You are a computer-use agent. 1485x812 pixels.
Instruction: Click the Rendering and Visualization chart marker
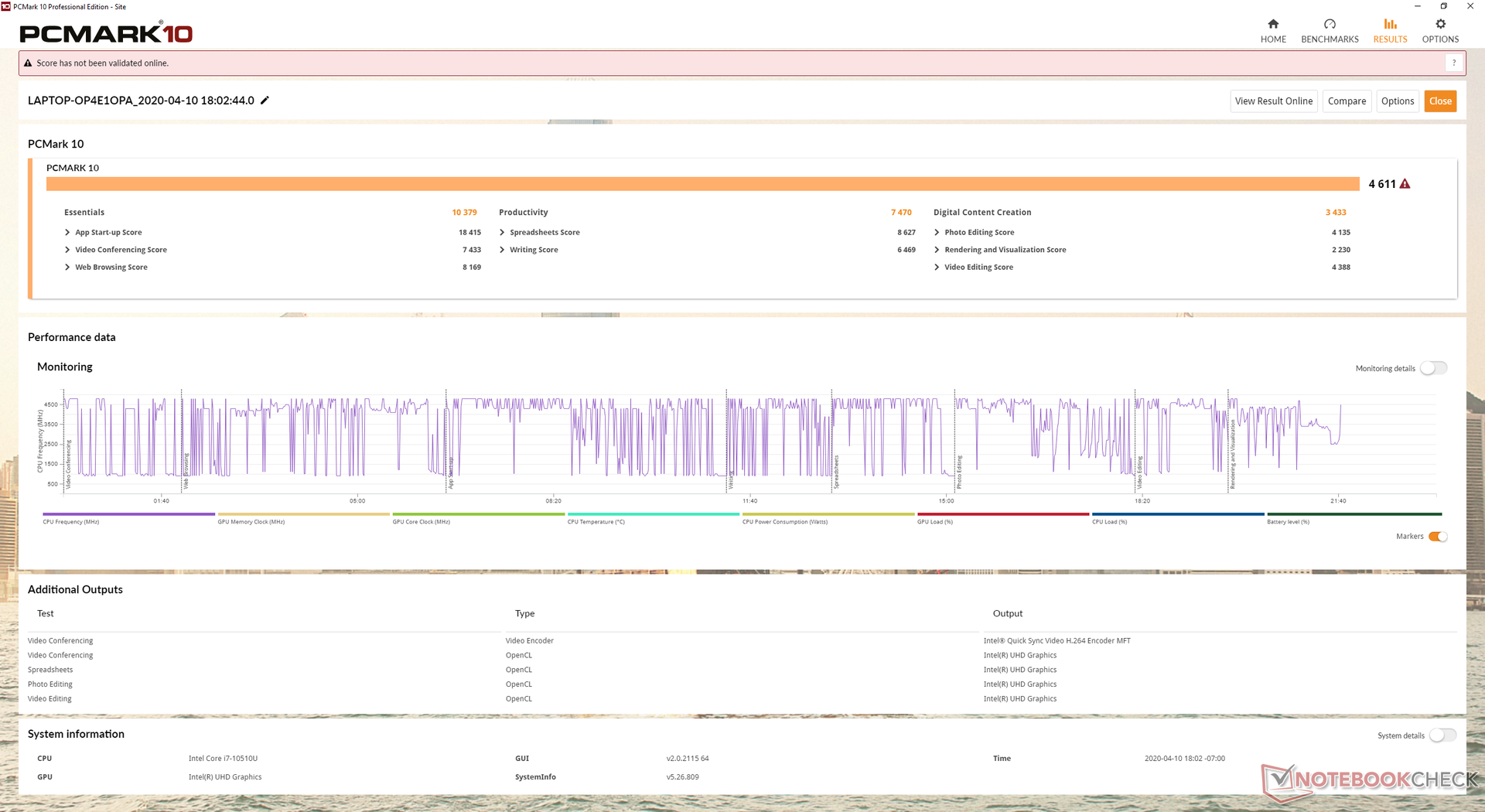[1232, 455]
